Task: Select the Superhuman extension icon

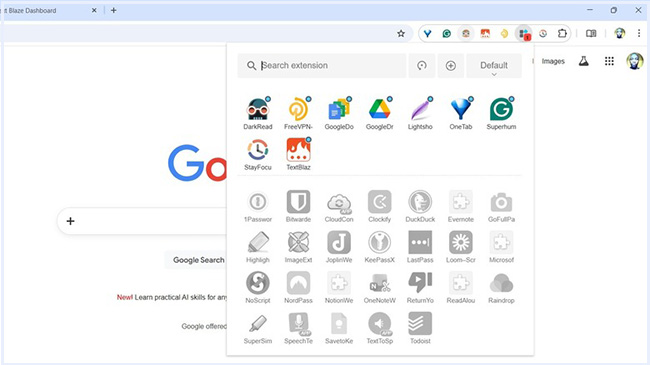Action: point(501,110)
